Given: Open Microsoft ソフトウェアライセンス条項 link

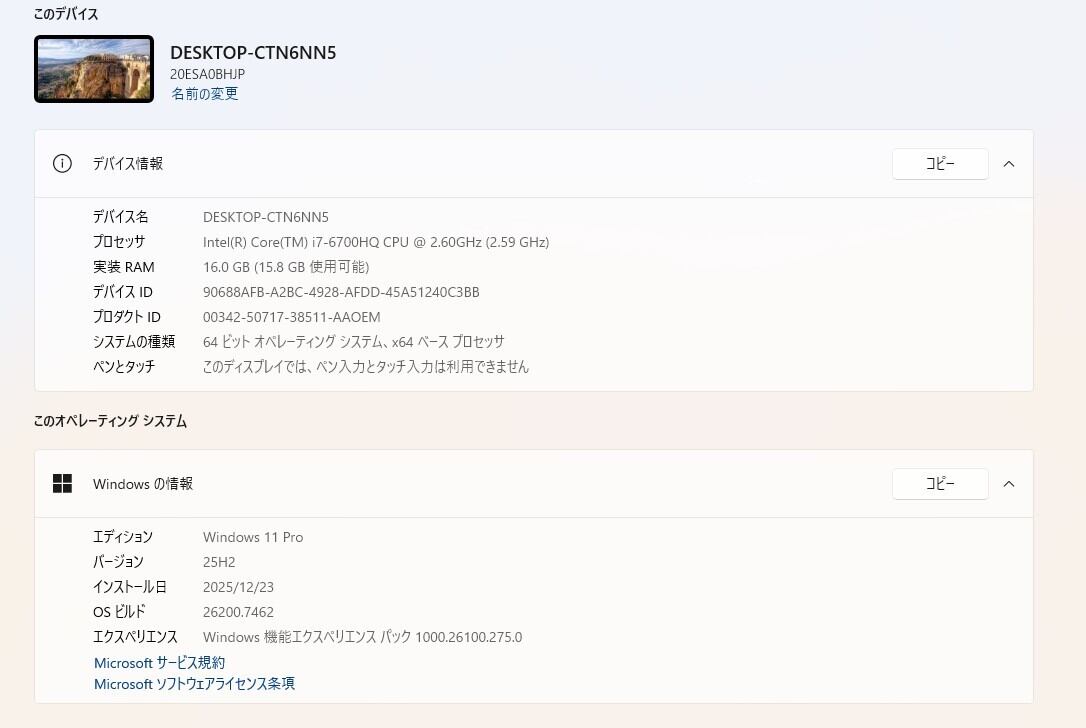Looking at the screenshot, I should [195, 684].
